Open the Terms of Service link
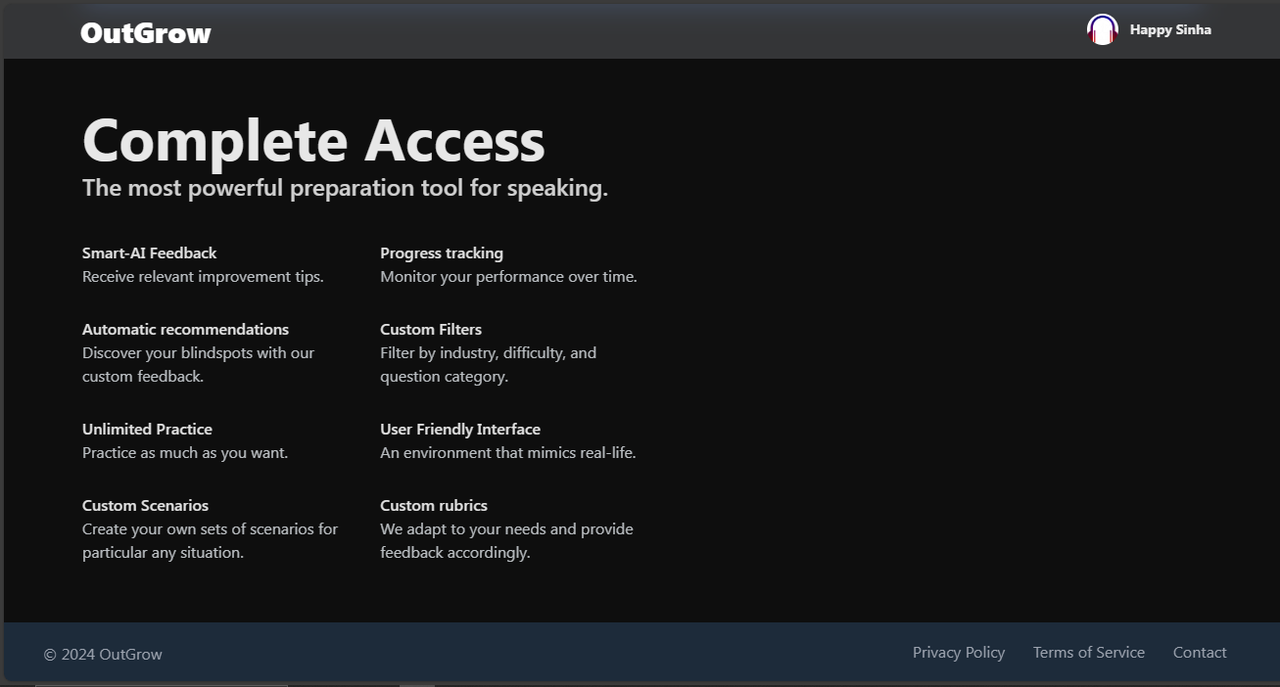Viewport: 1280px width, 687px height. (1088, 652)
